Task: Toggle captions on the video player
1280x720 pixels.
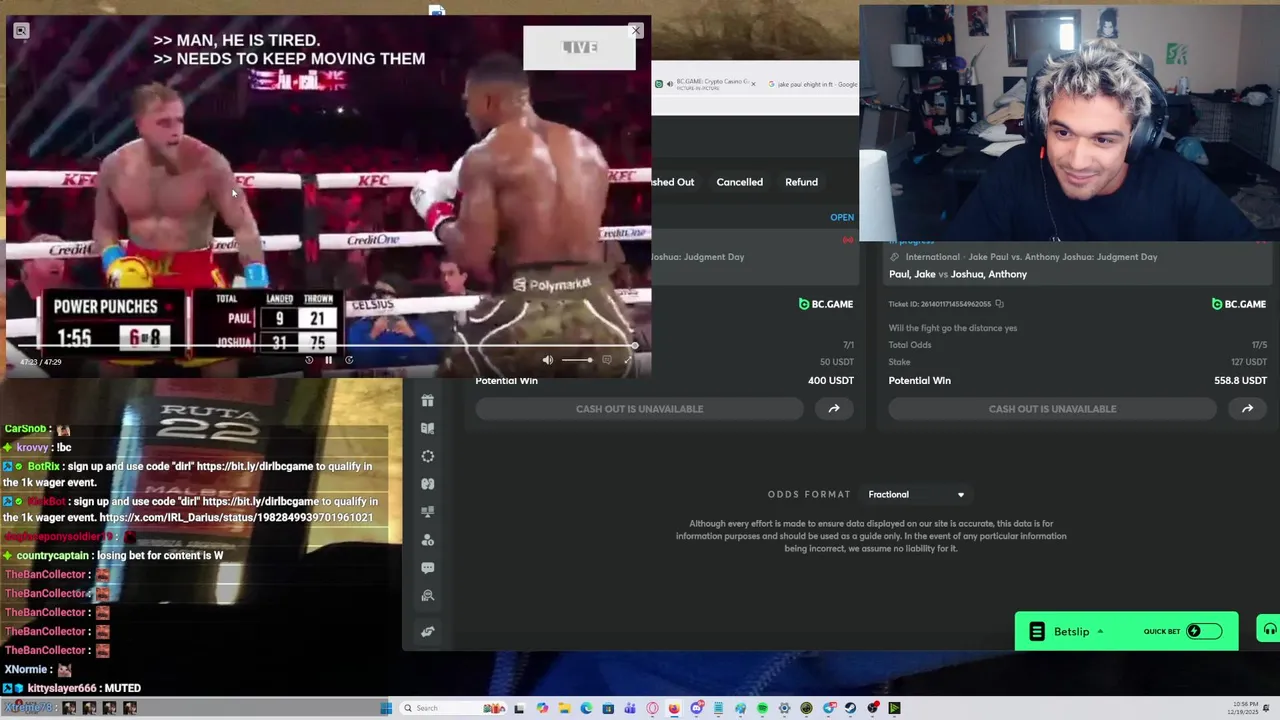Action: coord(607,360)
